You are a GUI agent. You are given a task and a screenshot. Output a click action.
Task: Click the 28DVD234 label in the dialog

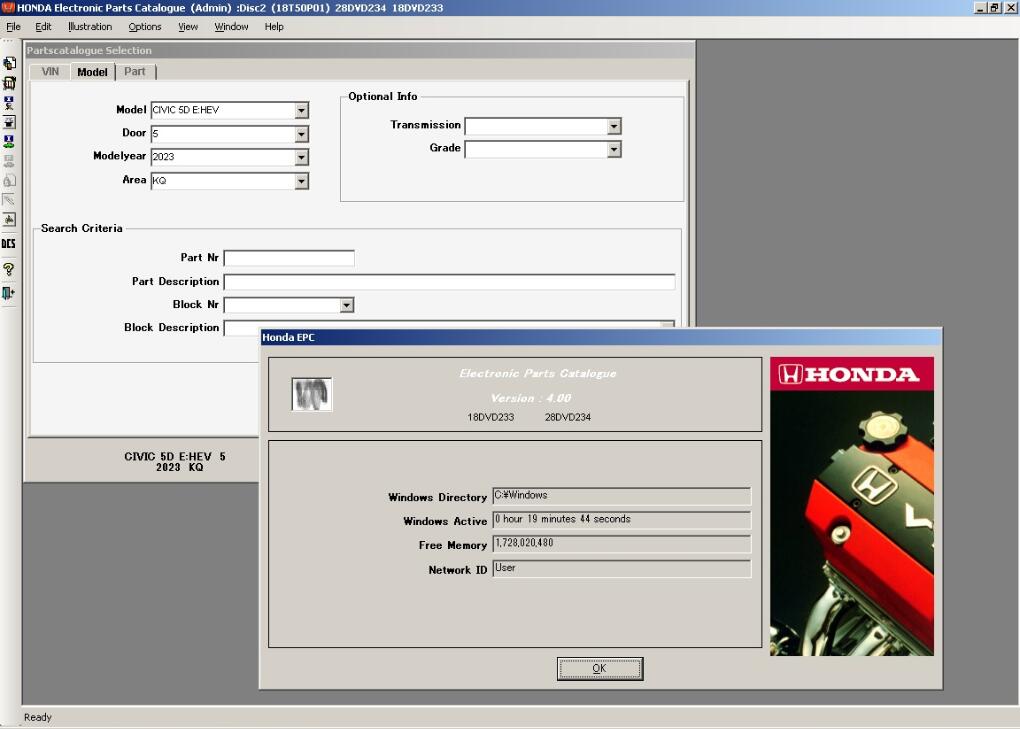click(568, 418)
